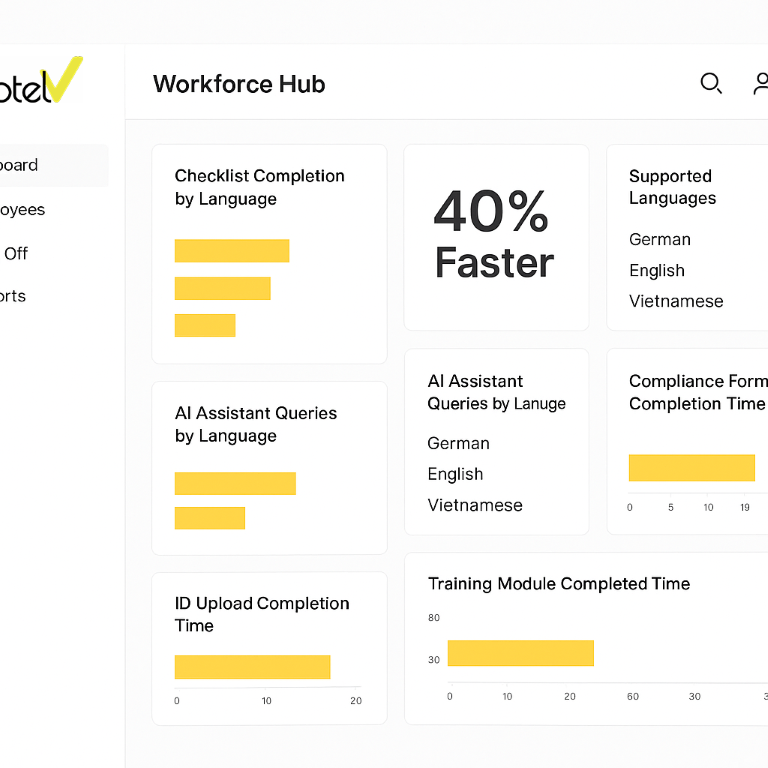The height and width of the screenshot is (768, 768).
Task: Select Vietnamese under Supported Languages
Action: (676, 302)
